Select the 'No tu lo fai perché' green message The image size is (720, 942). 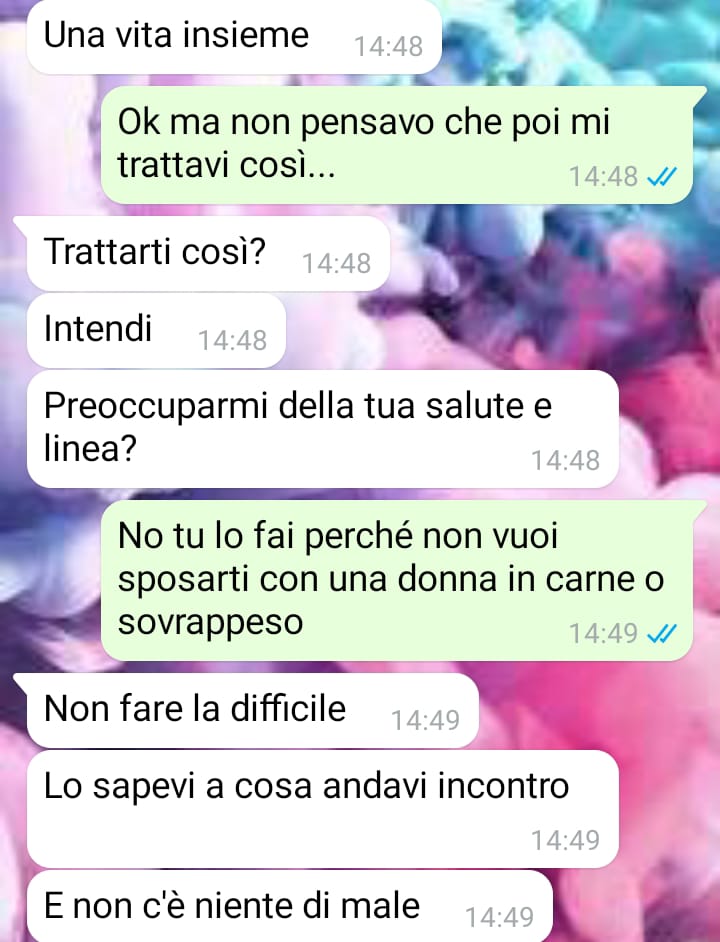[x=397, y=580]
